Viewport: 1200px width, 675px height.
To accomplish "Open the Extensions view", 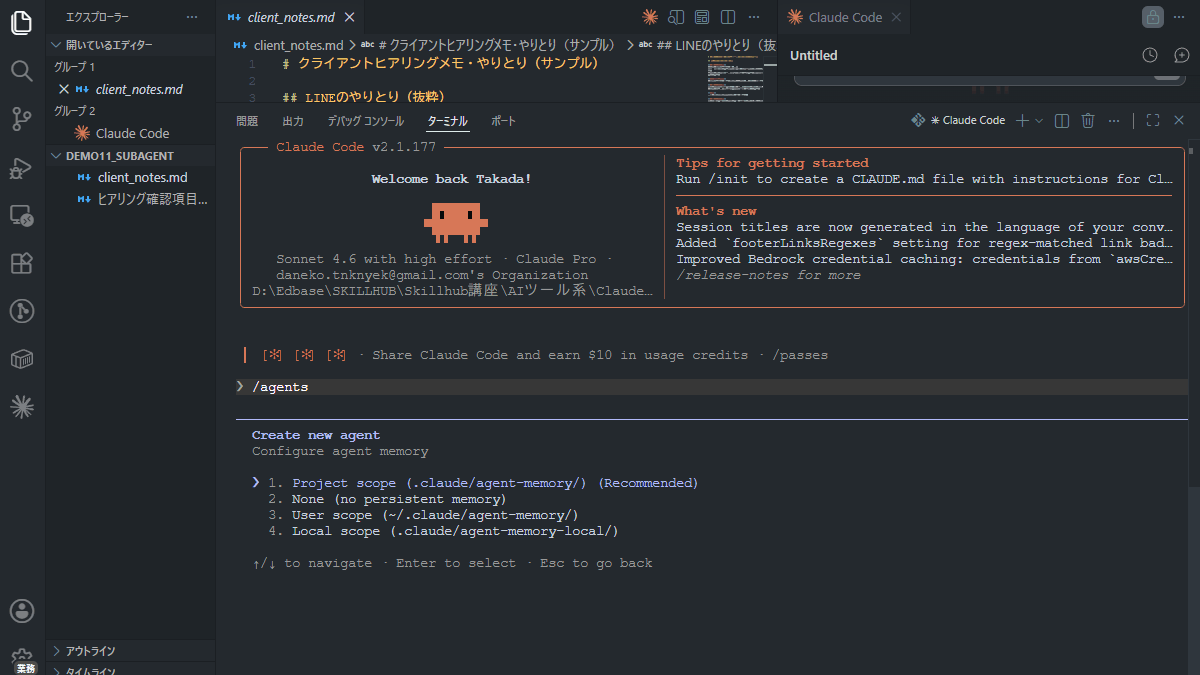I will pos(21,263).
